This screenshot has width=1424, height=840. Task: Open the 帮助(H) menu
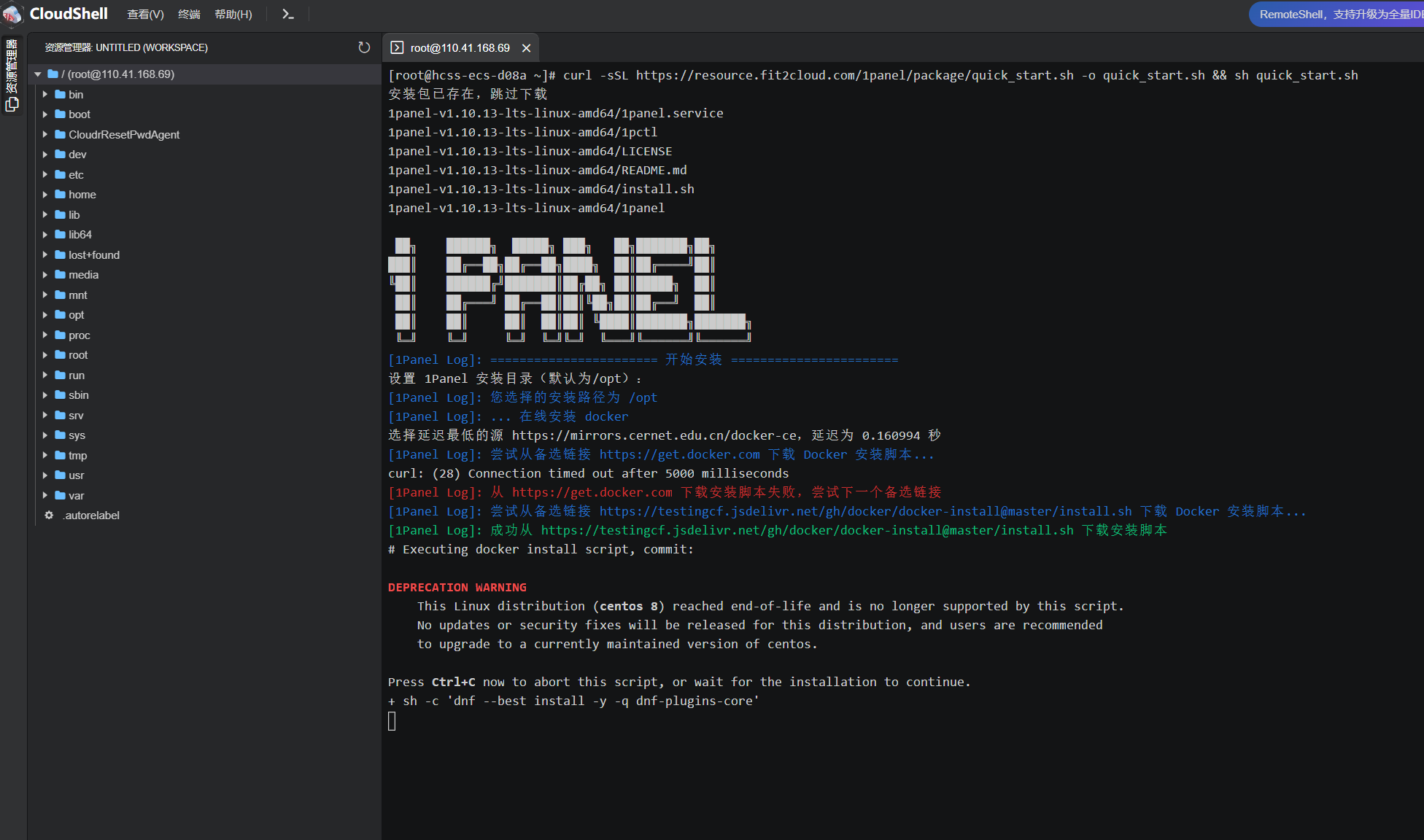(233, 15)
